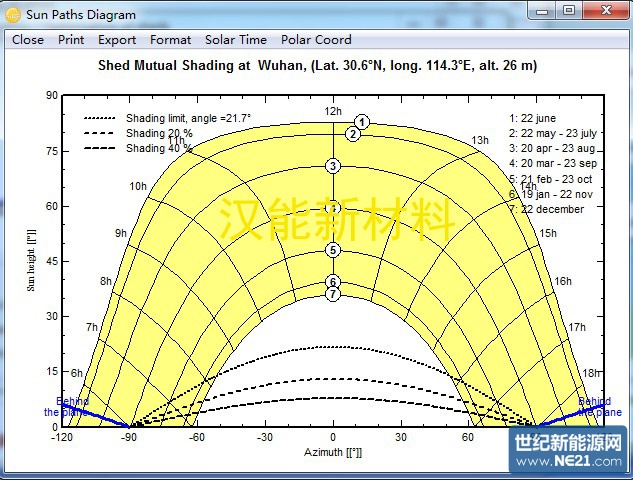Image resolution: width=633 pixels, height=480 pixels.
Task: Open the Format menu
Action: point(170,40)
